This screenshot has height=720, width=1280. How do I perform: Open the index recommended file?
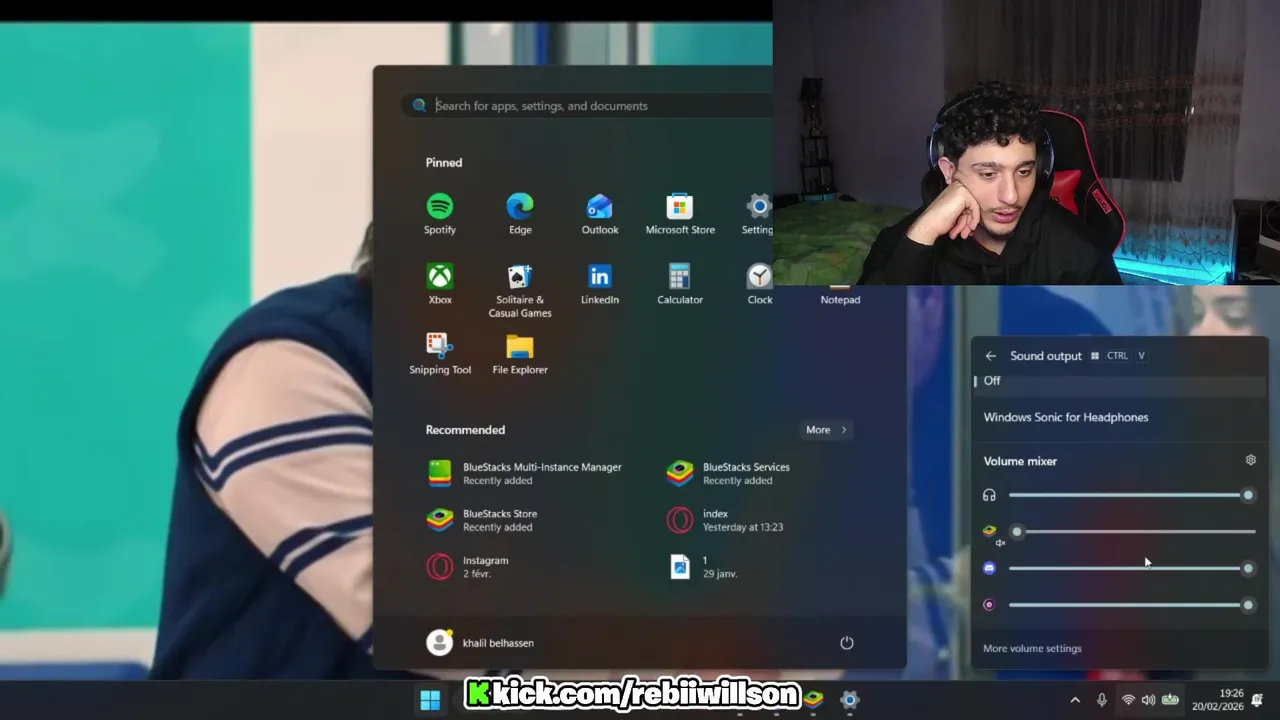[x=728, y=520]
